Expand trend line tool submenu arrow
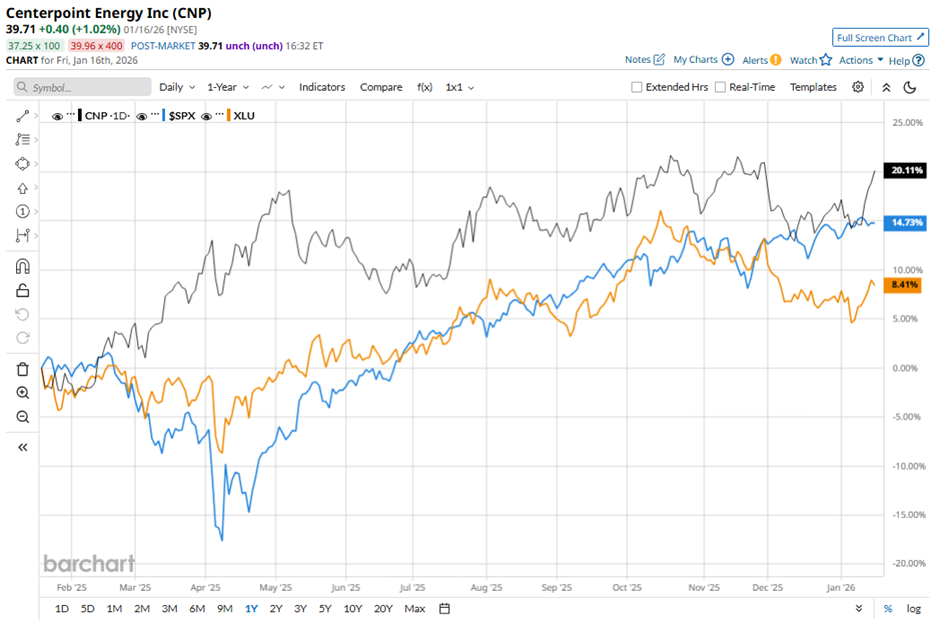This screenshot has width=940, height=623. [36, 116]
